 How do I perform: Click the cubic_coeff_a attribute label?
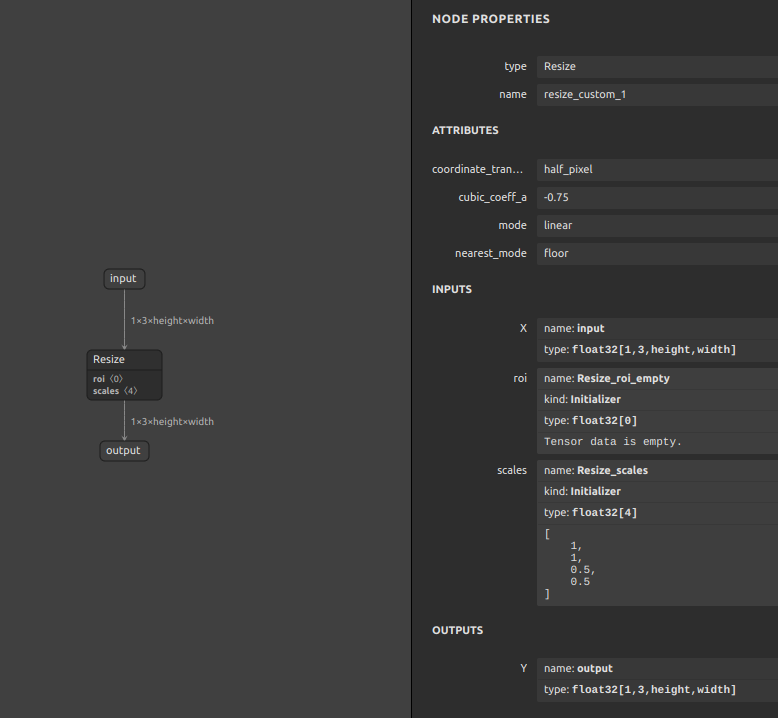click(492, 197)
